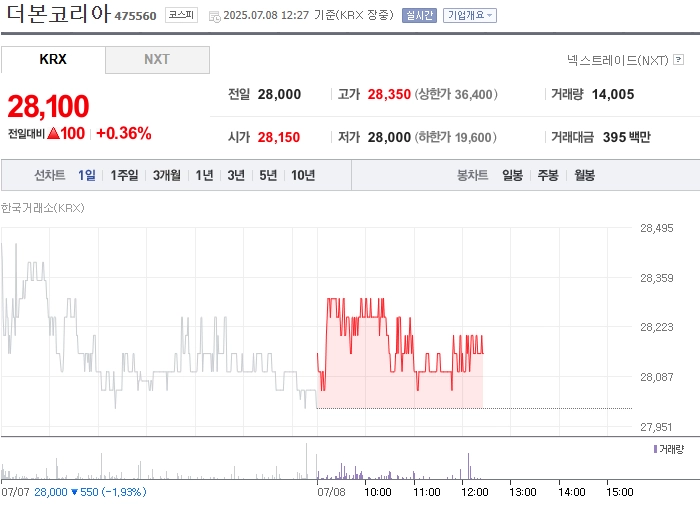
Task: Show the 주봉 candlestick chart
Action: [548, 175]
